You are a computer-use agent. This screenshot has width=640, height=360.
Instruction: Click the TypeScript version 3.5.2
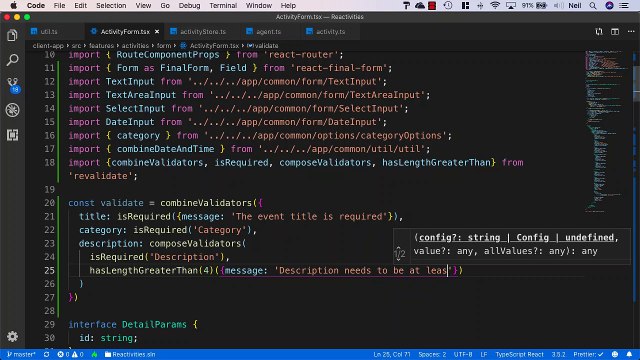(x=558, y=354)
